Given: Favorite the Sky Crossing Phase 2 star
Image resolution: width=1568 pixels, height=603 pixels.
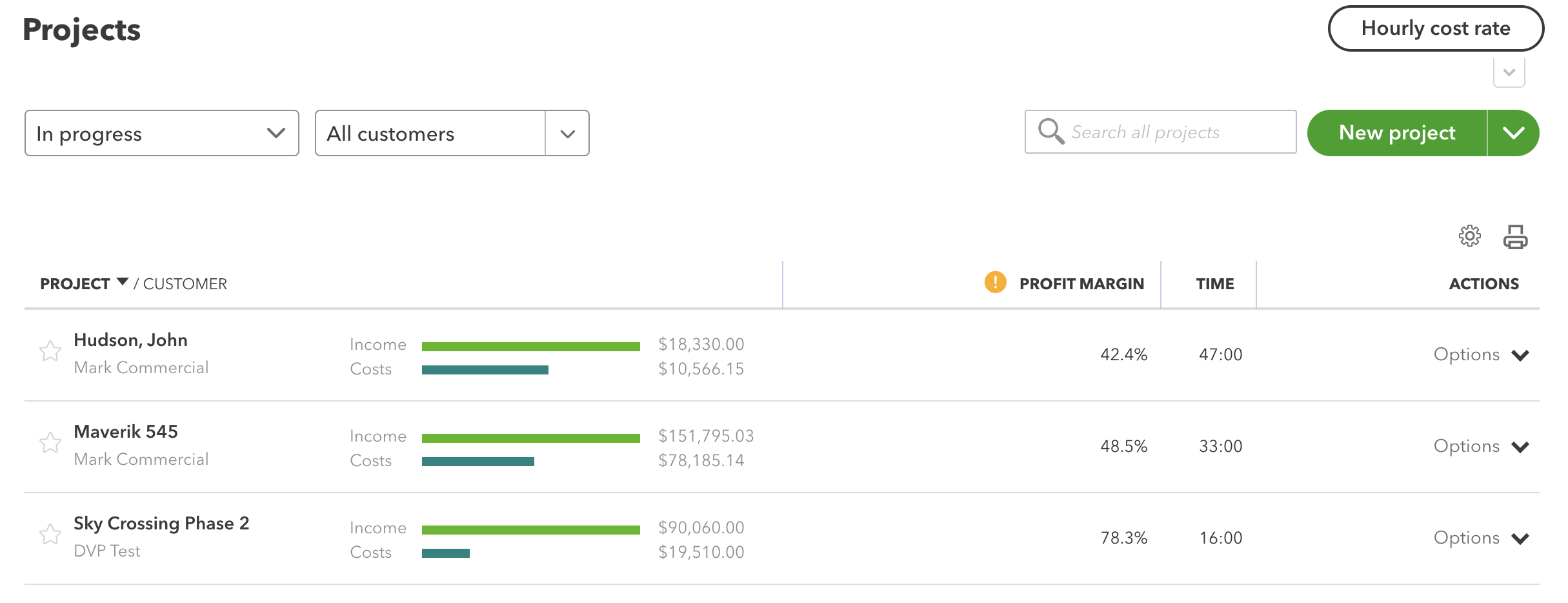Looking at the screenshot, I should [x=50, y=535].
